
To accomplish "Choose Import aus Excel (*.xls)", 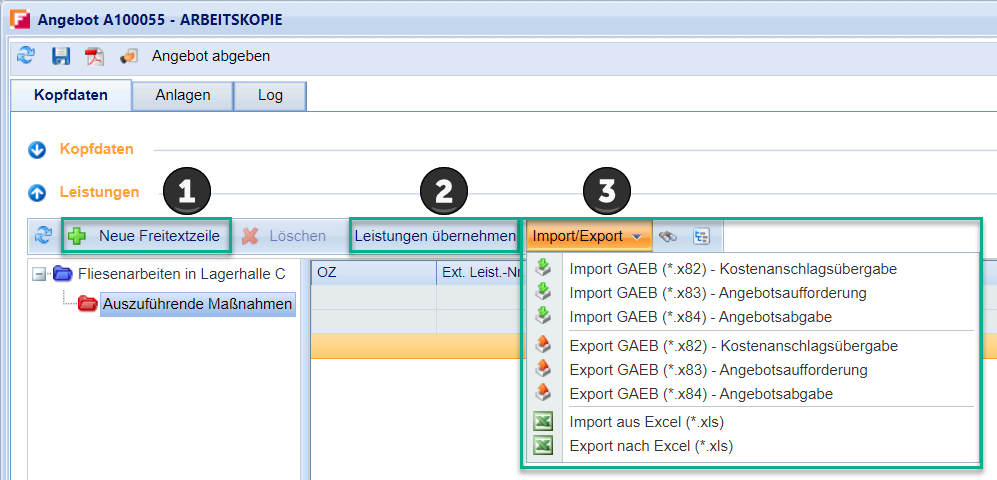I will pyautogui.click(x=646, y=422).
